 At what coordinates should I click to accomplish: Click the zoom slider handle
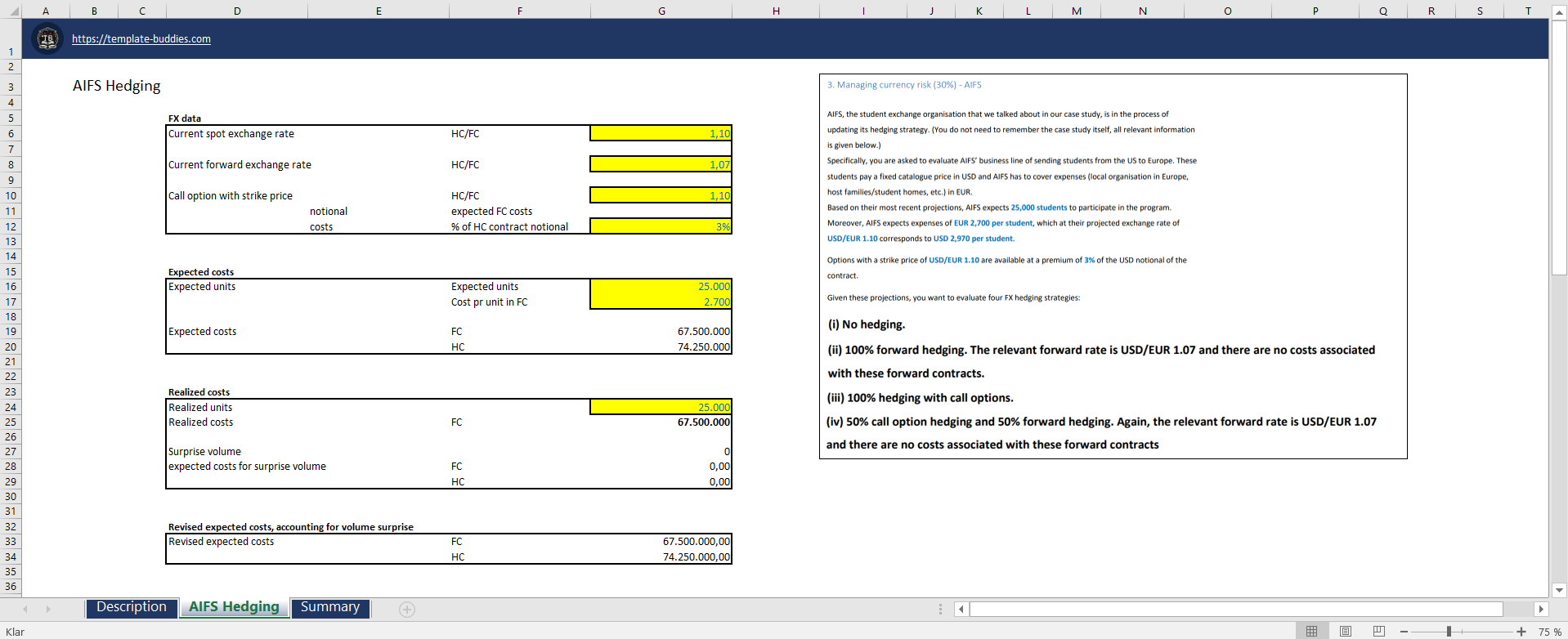[1449, 632]
